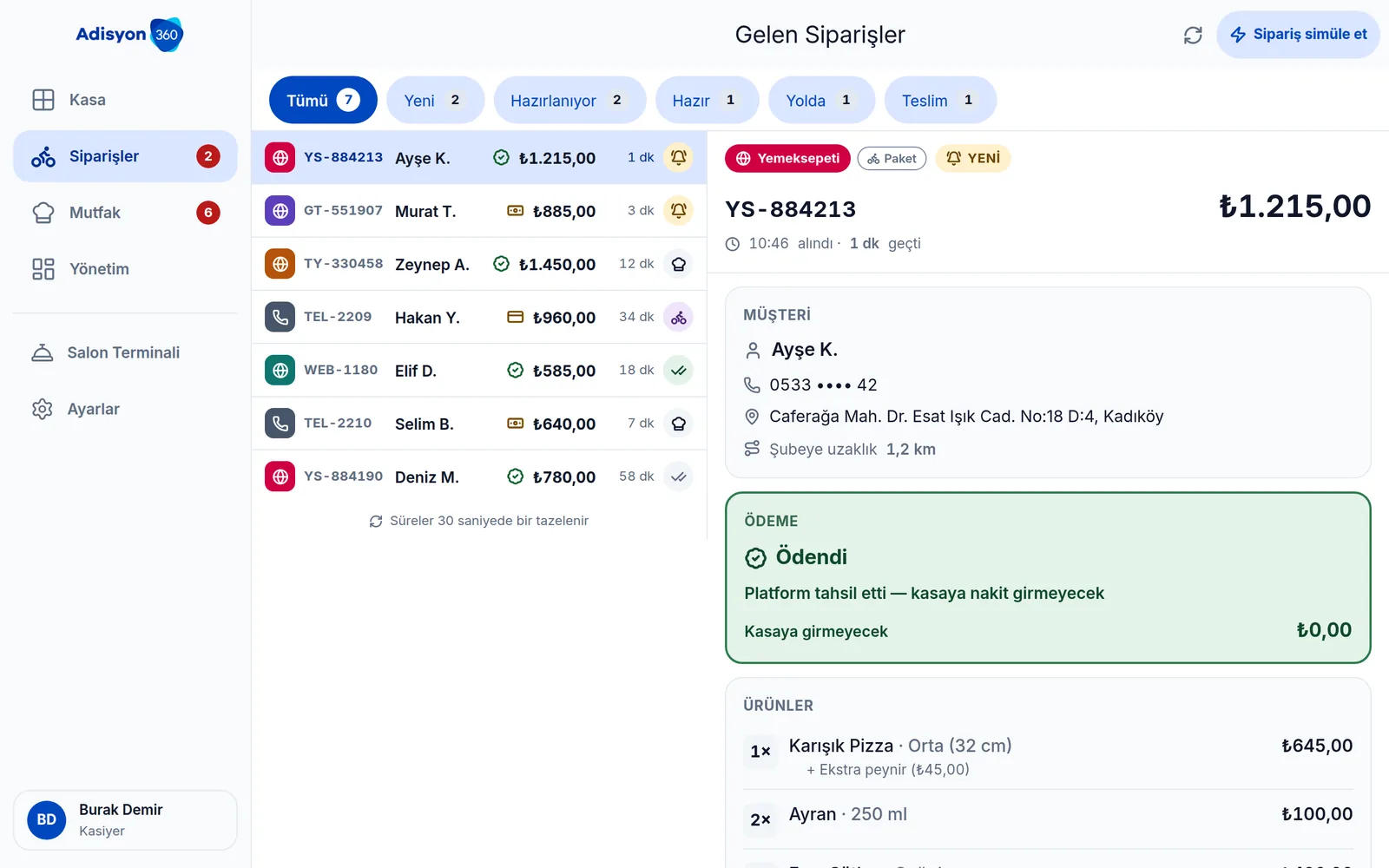
Task: Open Ayarlar settings
Action: pyautogui.click(x=125, y=409)
